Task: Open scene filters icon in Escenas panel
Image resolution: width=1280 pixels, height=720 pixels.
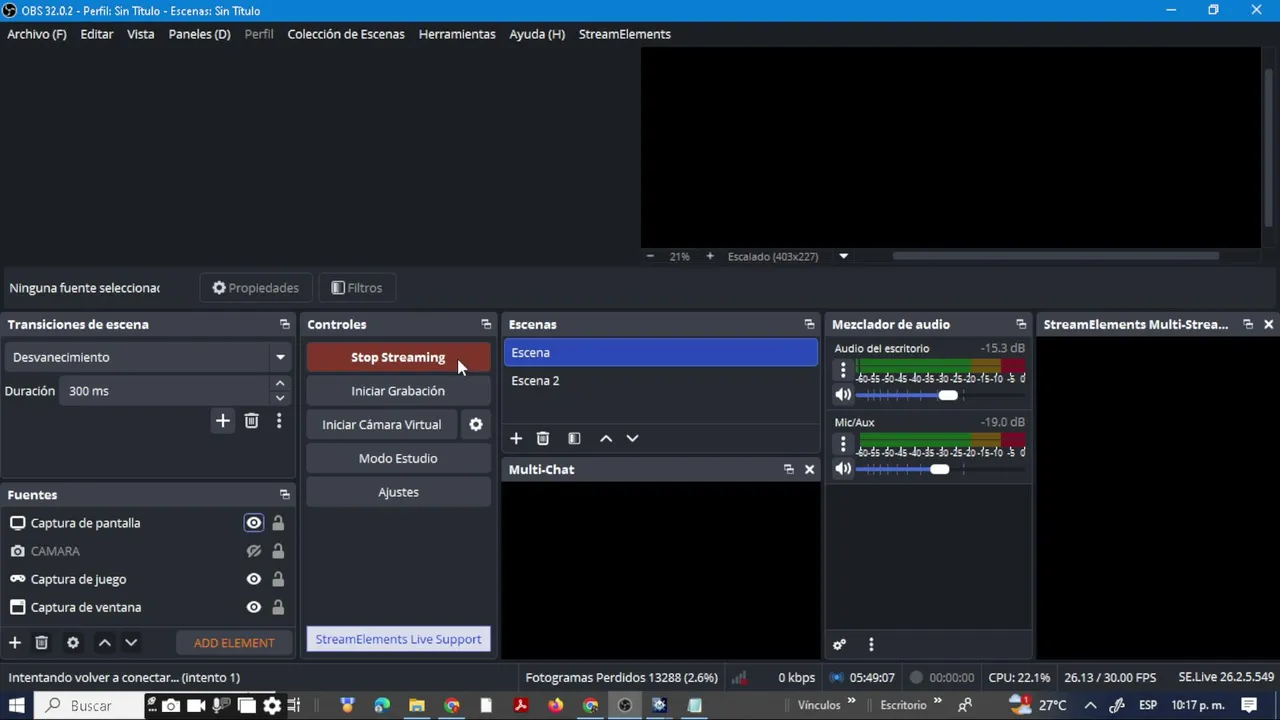Action: coord(574,438)
